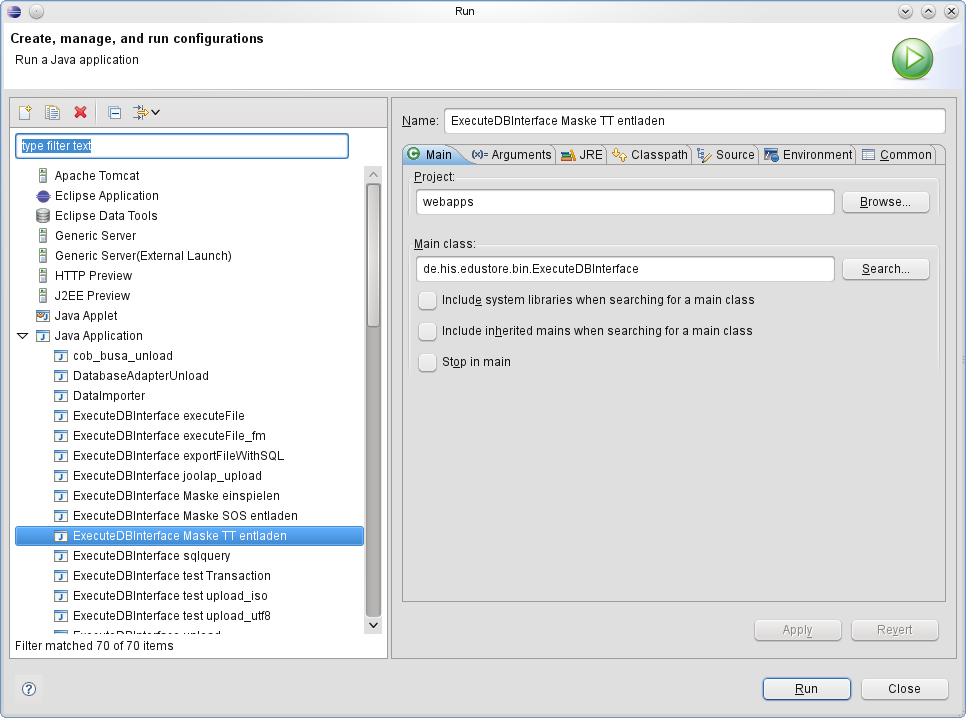Duplicate the selected launch configuration

point(52,112)
